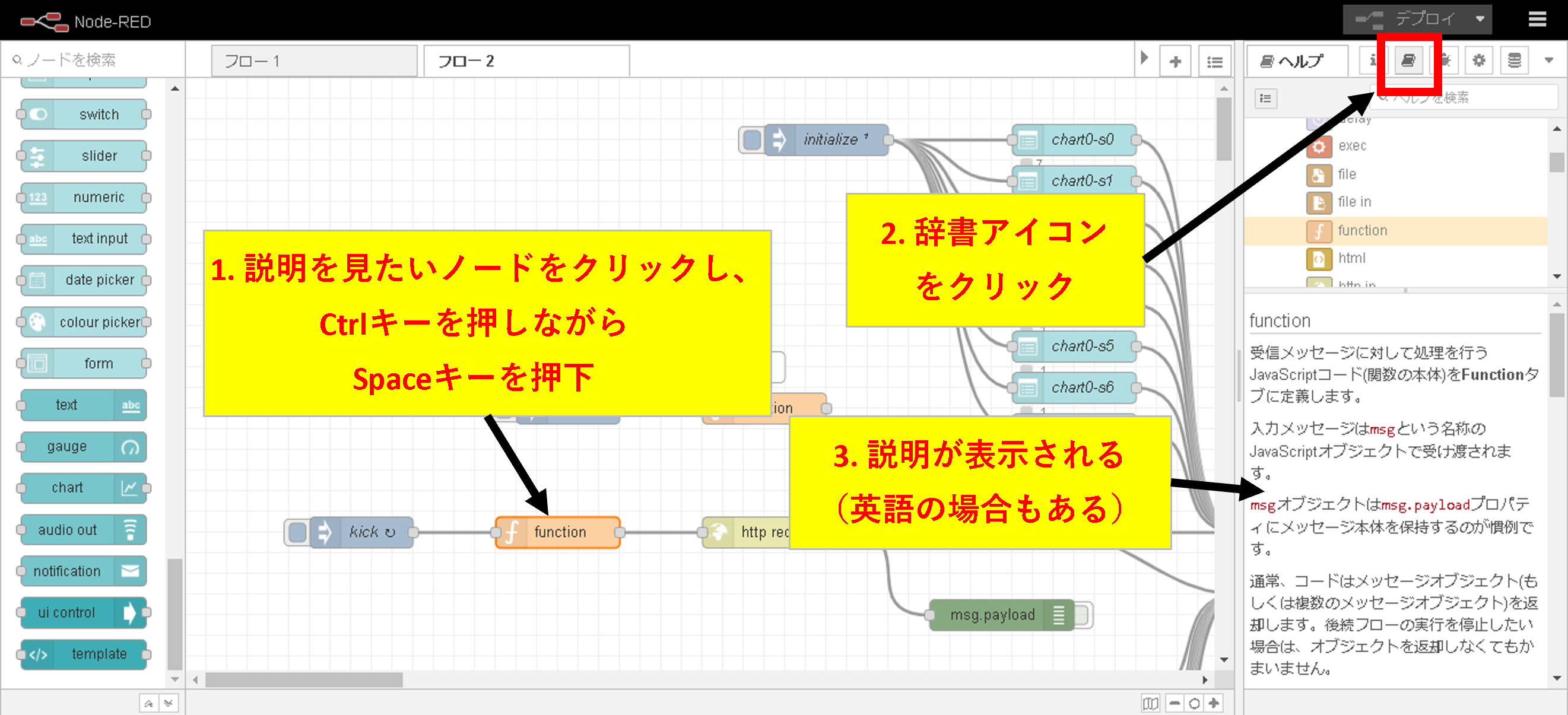The image size is (1568, 715).
Task: Toggle the navigator map view icon
Action: pyautogui.click(x=1150, y=704)
